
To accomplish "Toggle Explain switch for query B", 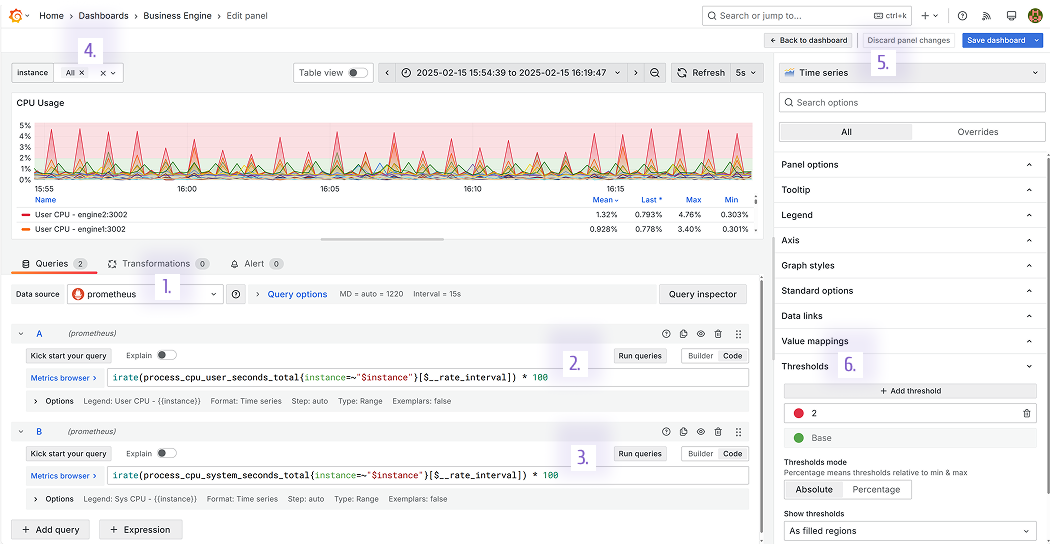I will pyautogui.click(x=167, y=453).
